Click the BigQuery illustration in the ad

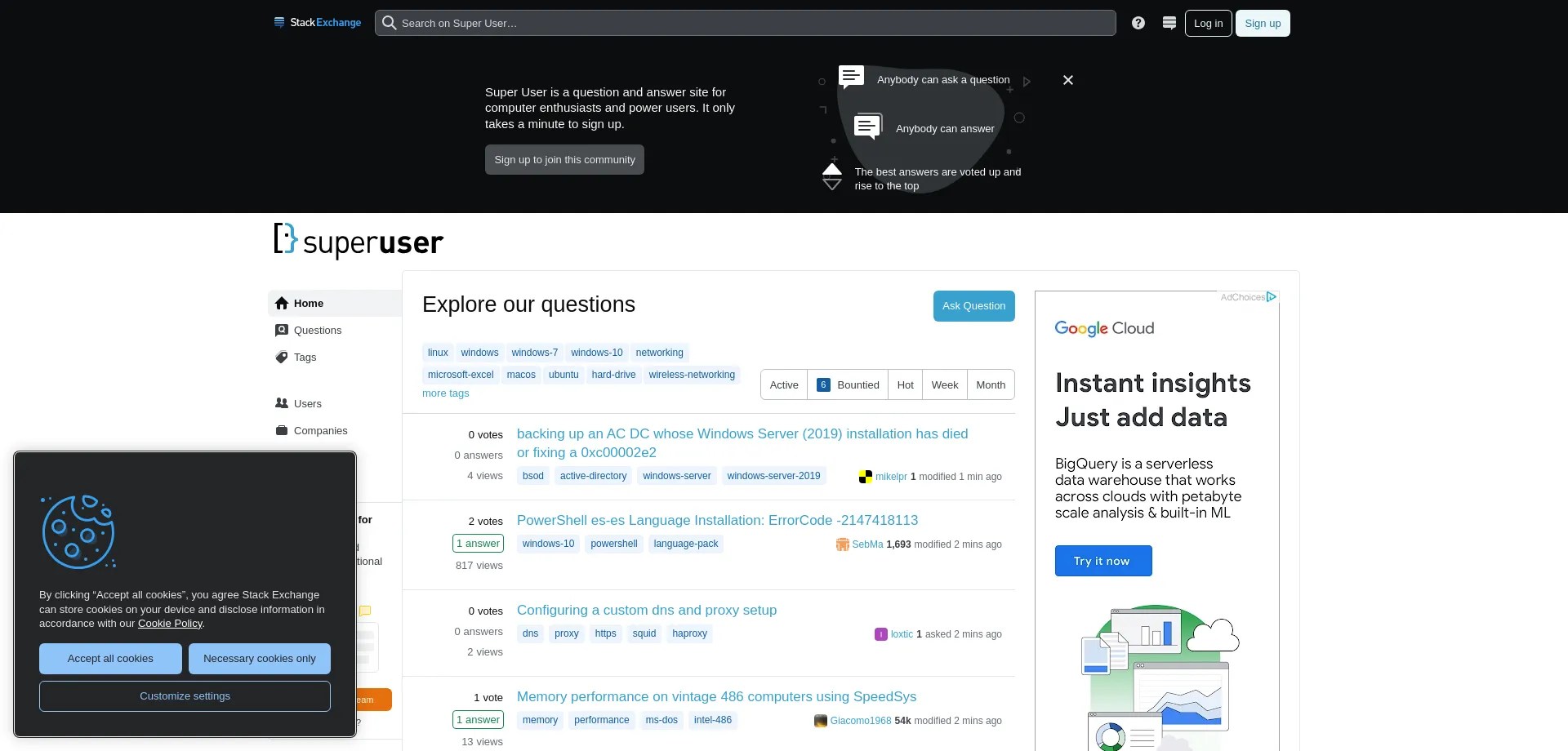(x=1160, y=678)
